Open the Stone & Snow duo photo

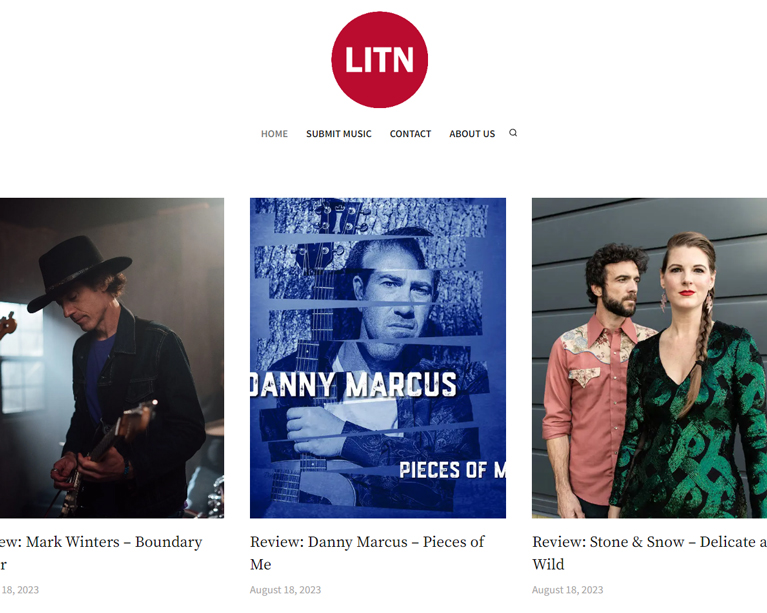point(649,358)
